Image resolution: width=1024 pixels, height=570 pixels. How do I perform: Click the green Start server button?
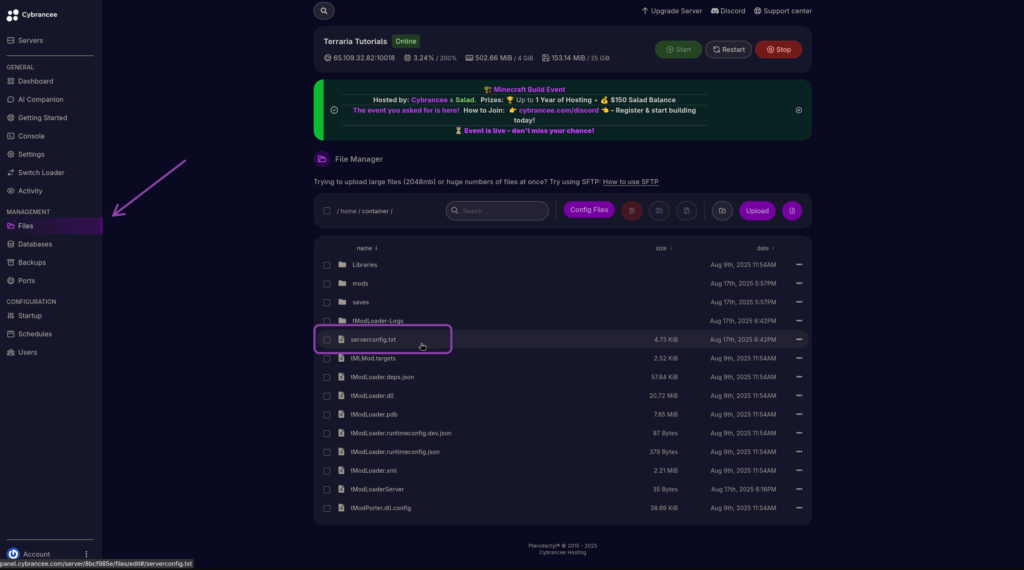[x=679, y=50]
